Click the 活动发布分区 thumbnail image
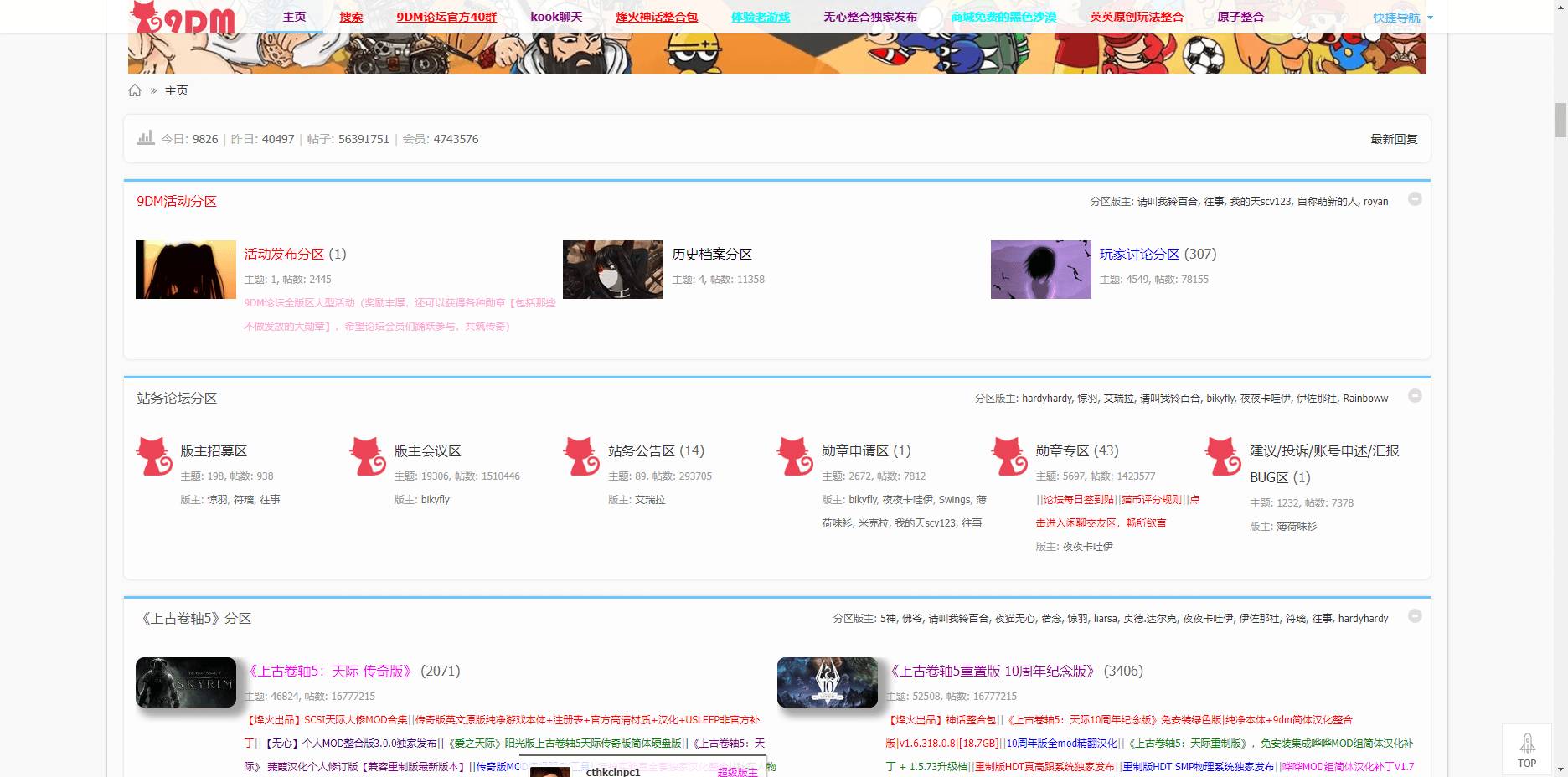Viewport: 1568px width, 777px height. click(x=186, y=270)
